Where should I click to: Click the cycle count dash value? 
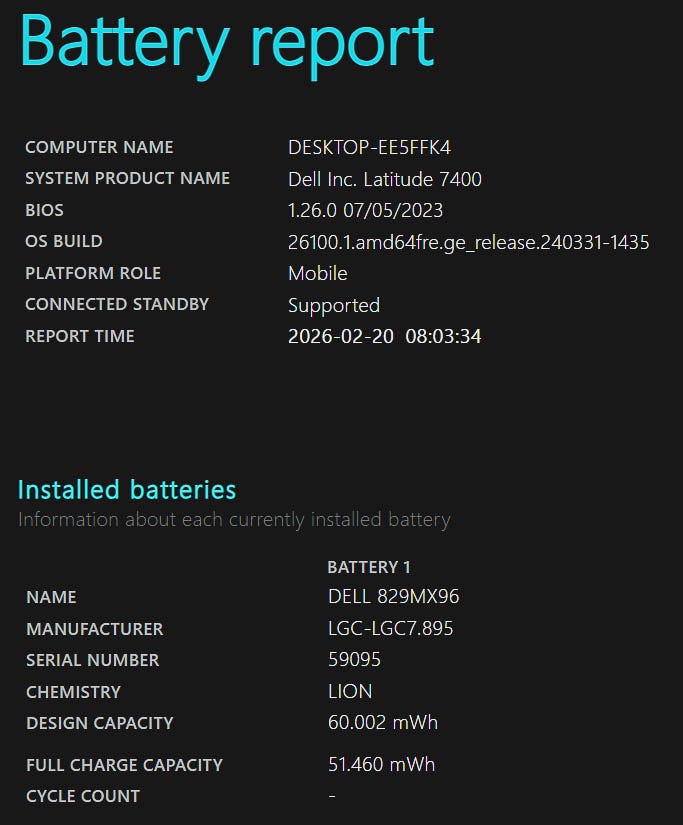tap(332, 796)
